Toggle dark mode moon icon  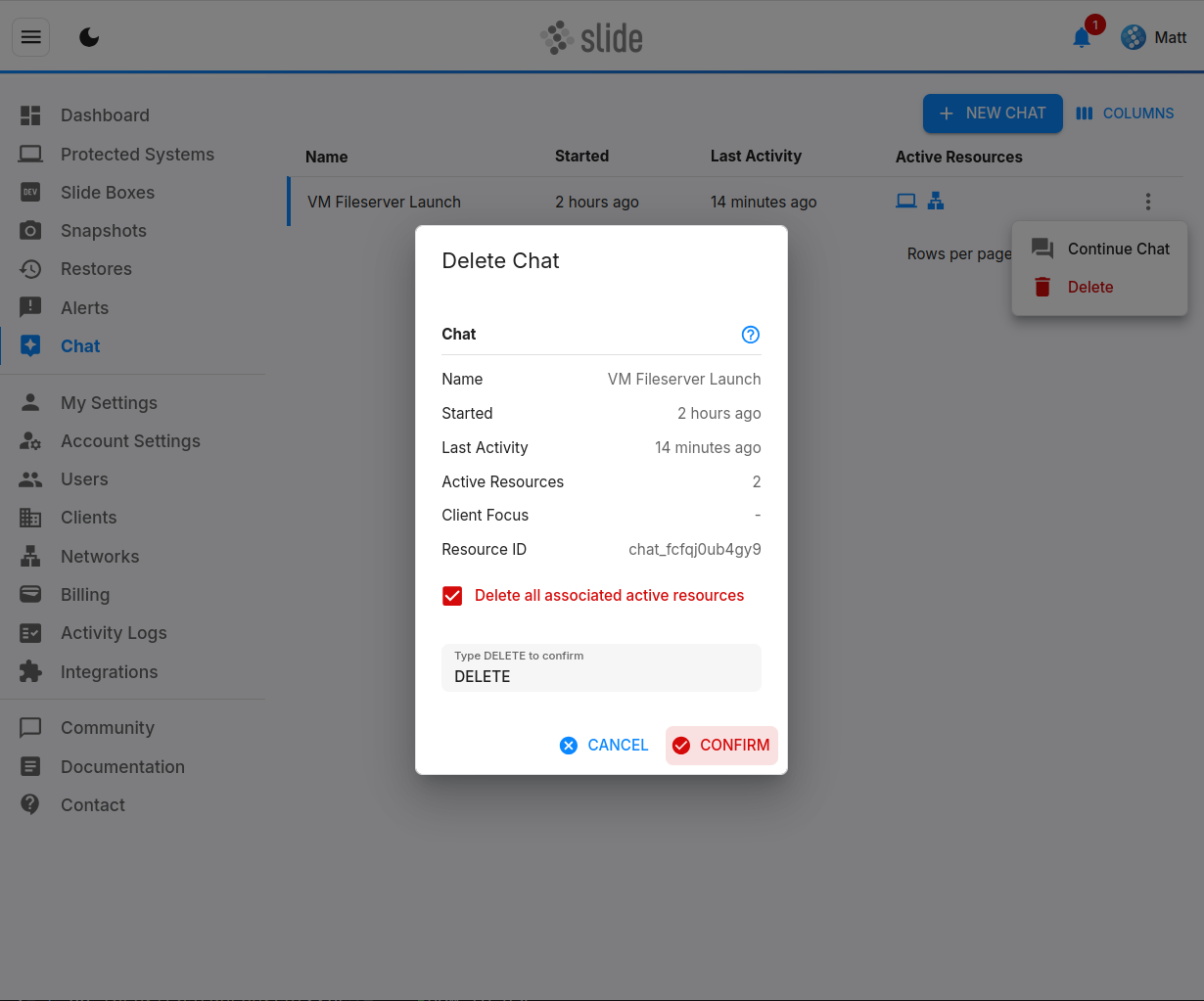pos(89,37)
